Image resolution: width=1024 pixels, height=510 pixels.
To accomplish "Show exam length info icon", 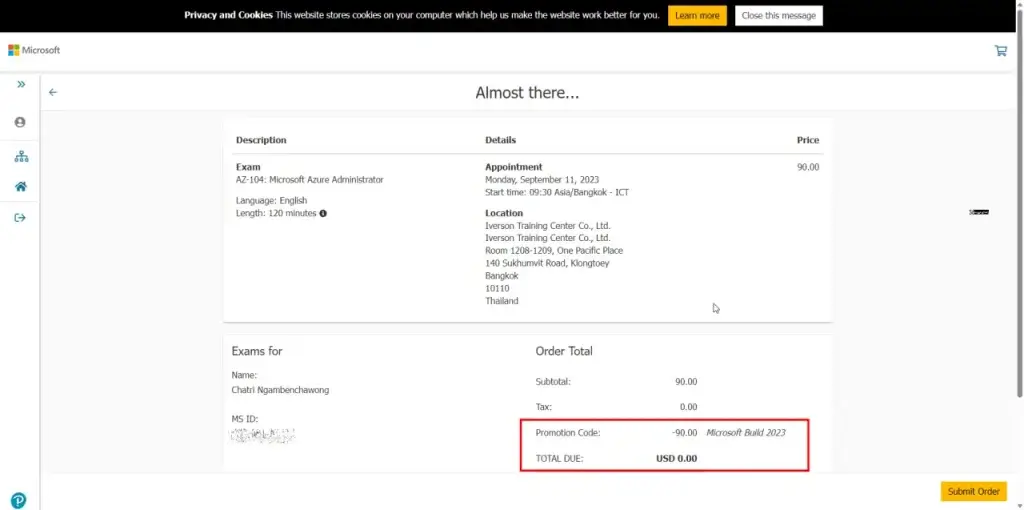I will pos(323,214).
